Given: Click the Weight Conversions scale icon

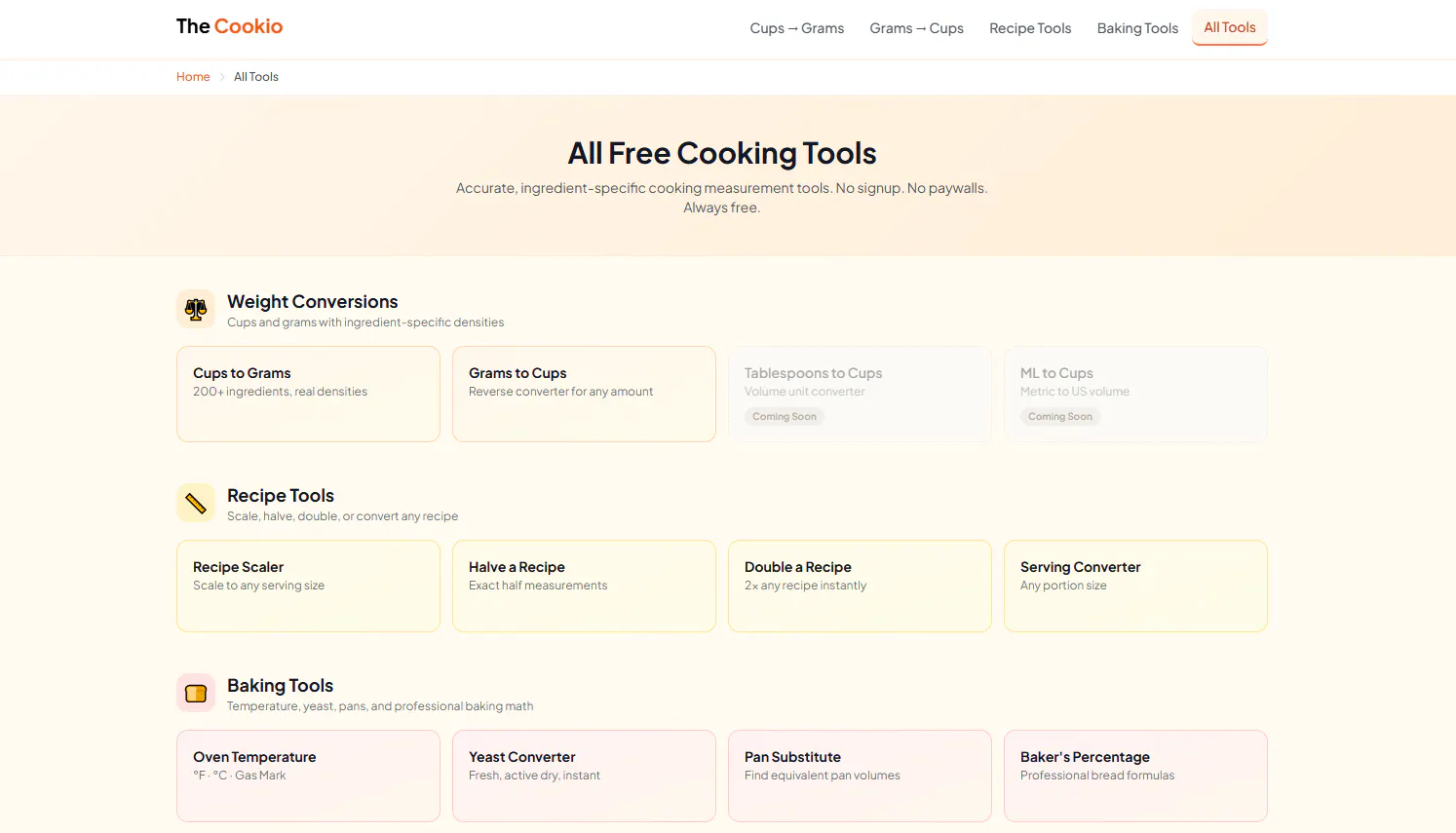Looking at the screenshot, I should [196, 309].
